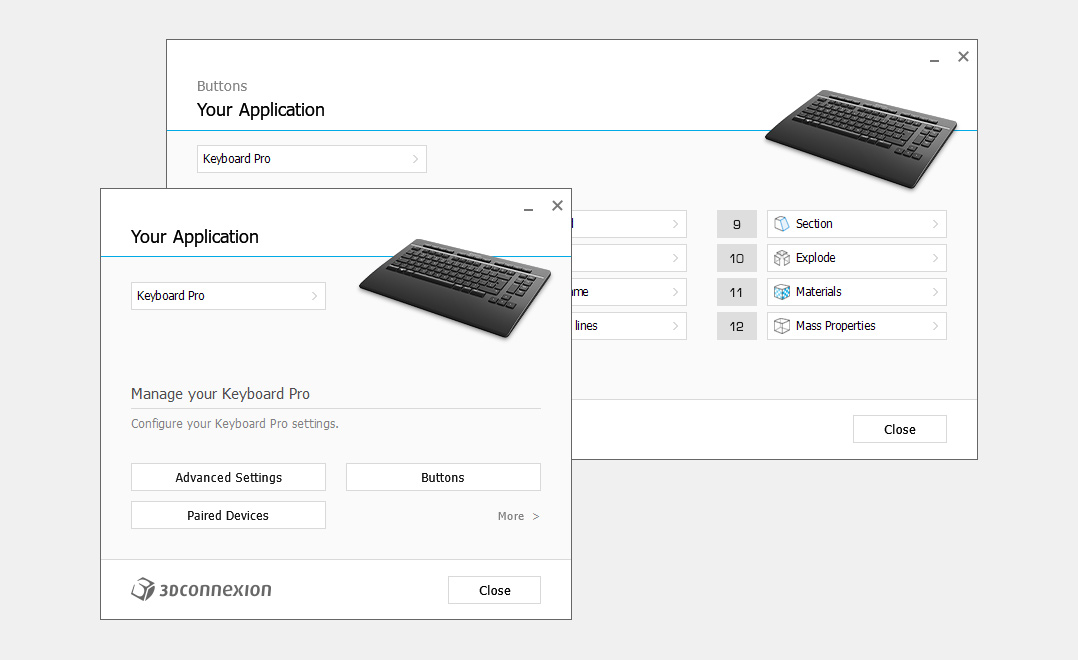Click the Mass Properties cube icon
The height and width of the screenshot is (660, 1078).
pos(780,325)
